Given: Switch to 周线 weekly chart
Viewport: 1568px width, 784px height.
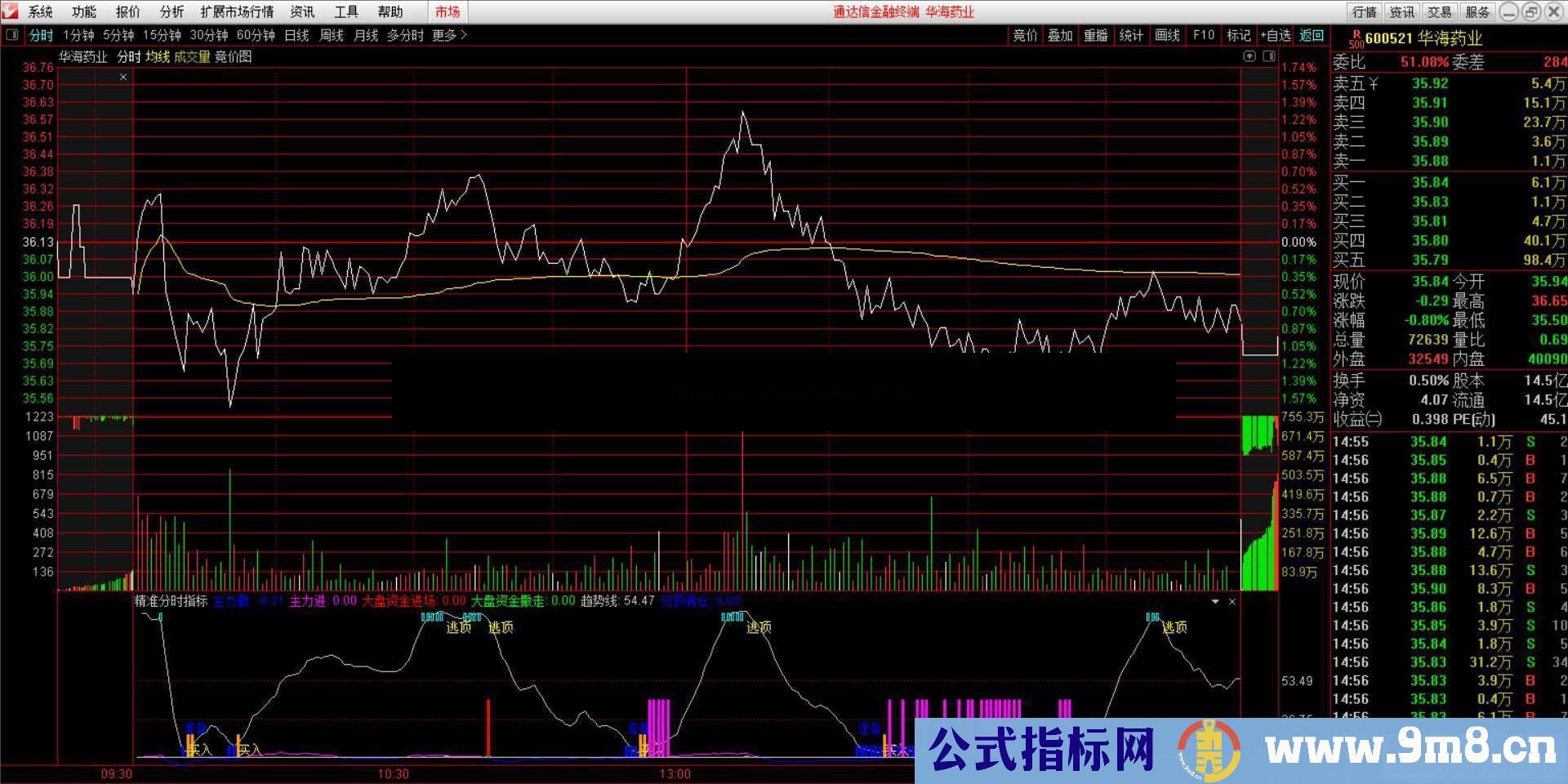Looking at the screenshot, I should click(332, 35).
